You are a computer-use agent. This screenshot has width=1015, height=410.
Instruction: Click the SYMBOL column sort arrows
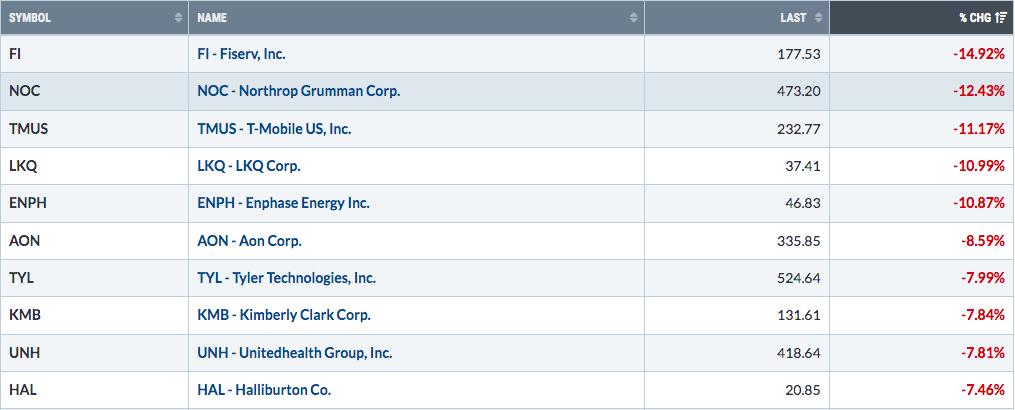(x=179, y=18)
